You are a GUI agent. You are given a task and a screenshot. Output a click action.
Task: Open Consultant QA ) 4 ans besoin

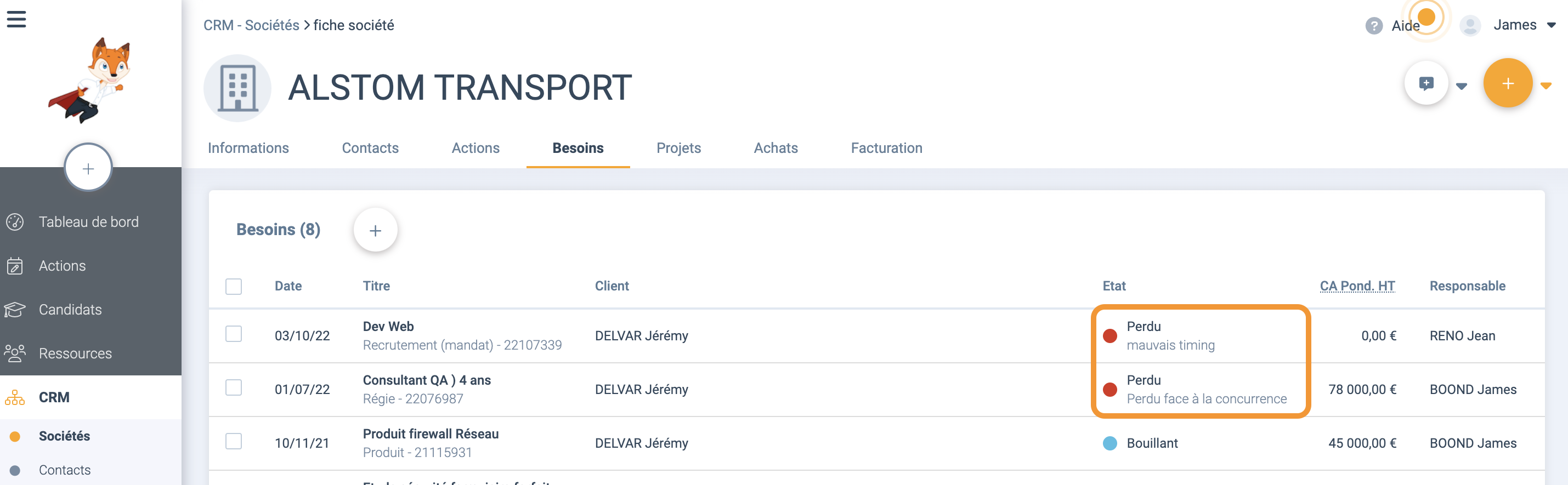427,380
